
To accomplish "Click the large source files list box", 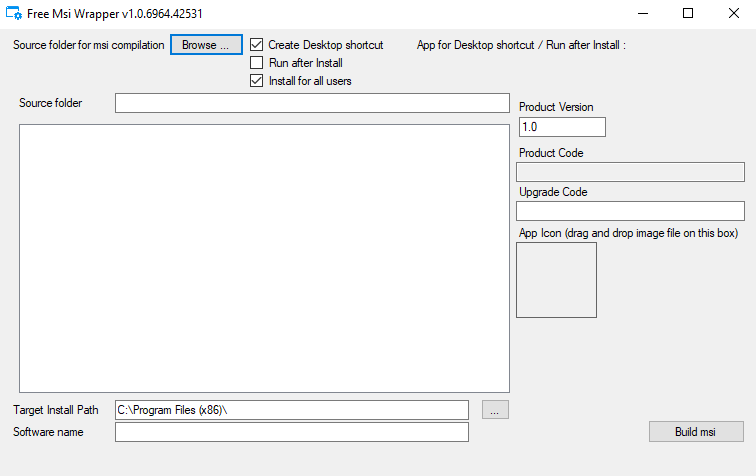I will [x=264, y=258].
